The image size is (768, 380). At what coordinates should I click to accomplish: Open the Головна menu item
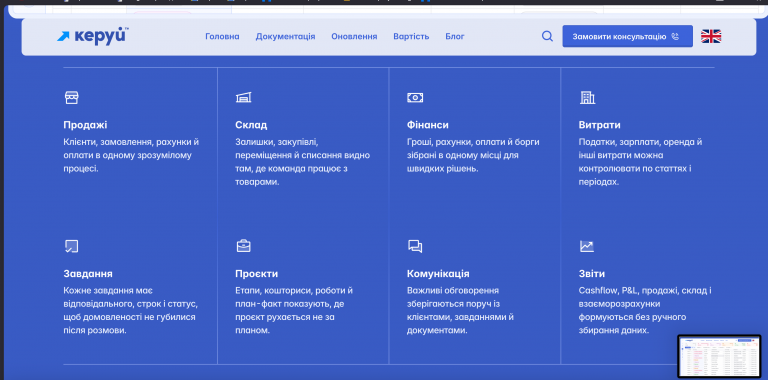[x=222, y=36]
